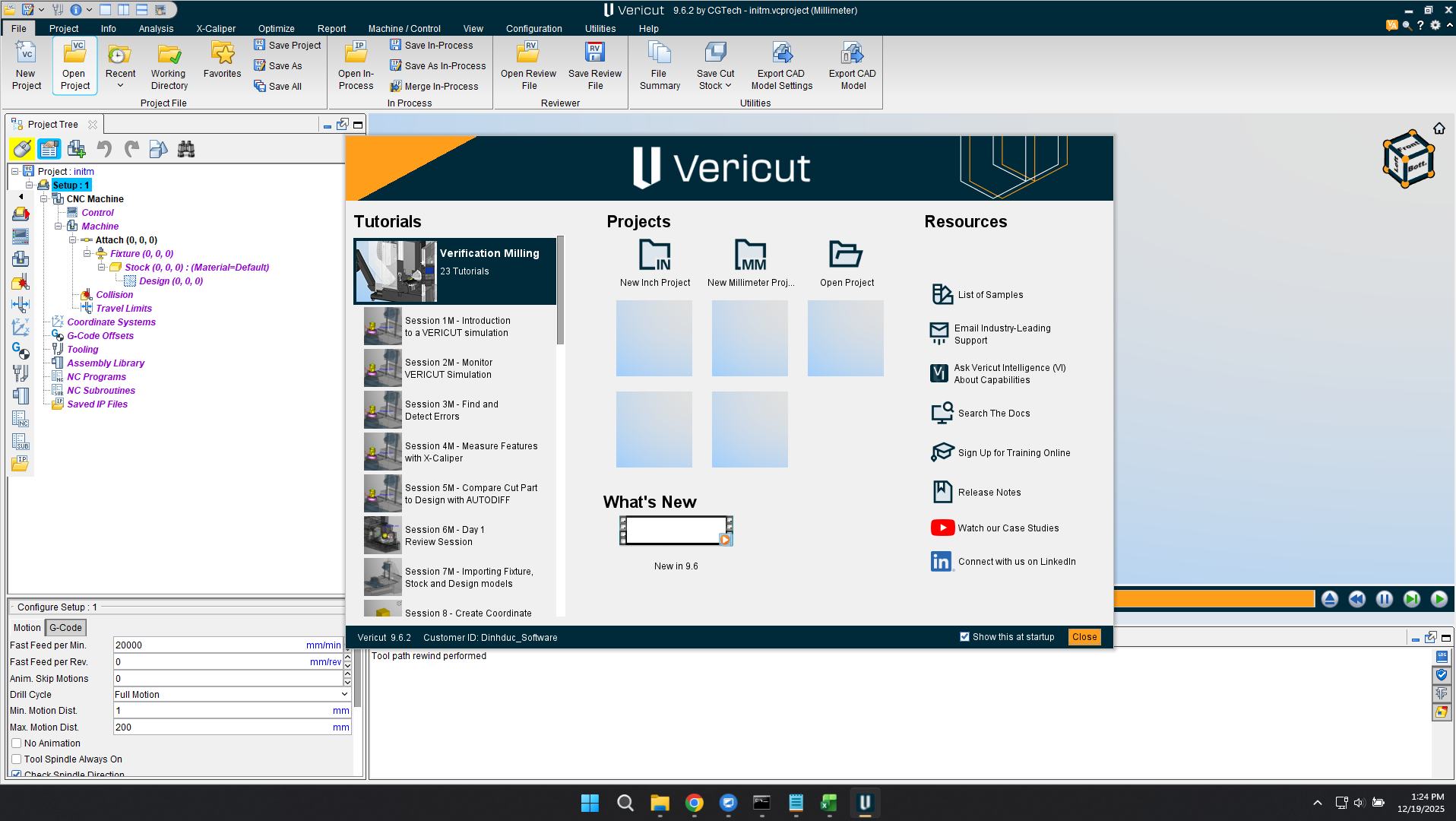The image size is (1456, 821).
Task: Open the Analysis ribbon tab
Action: point(156,28)
